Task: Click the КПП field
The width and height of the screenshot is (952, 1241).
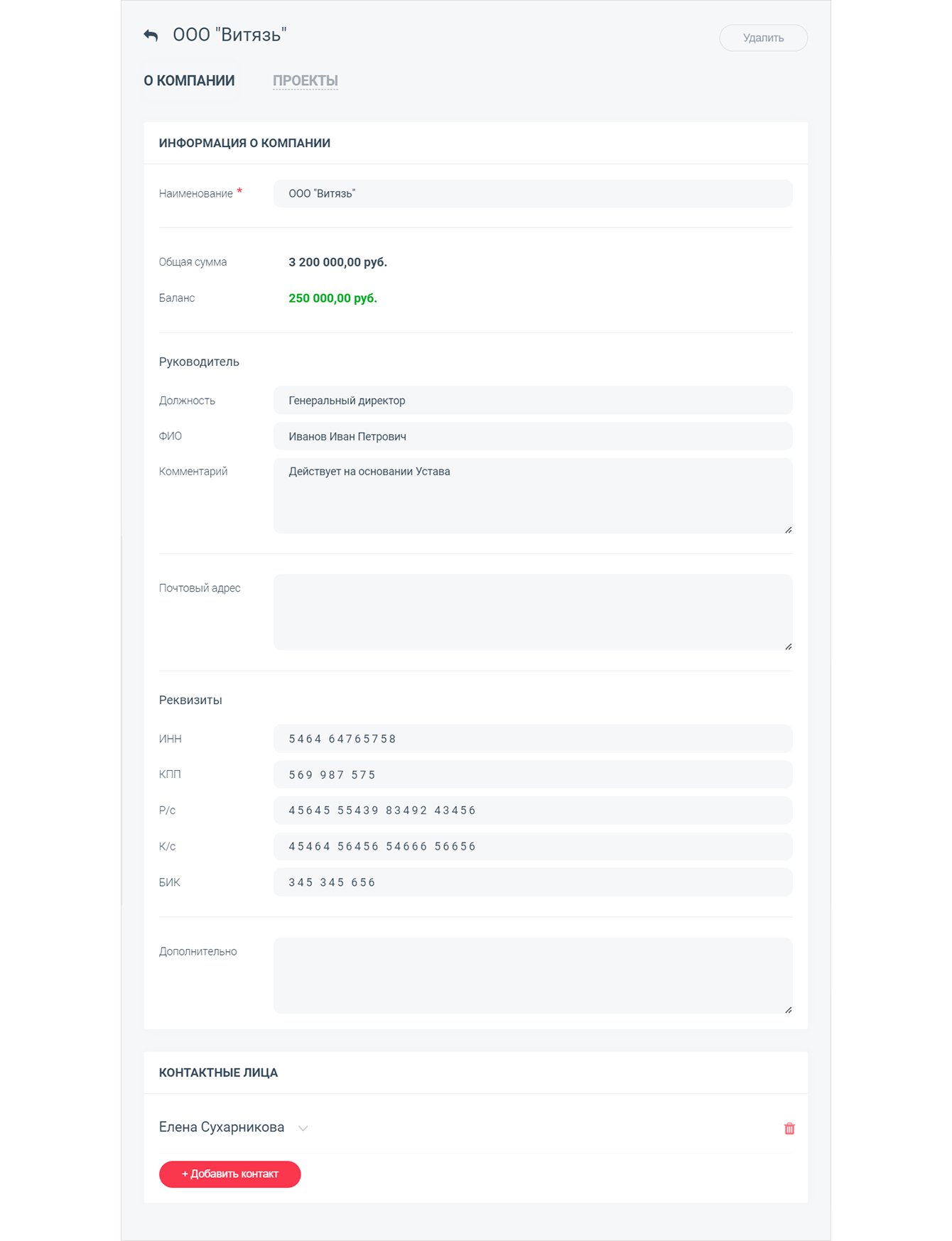Action: pyautogui.click(x=532, y=775)
